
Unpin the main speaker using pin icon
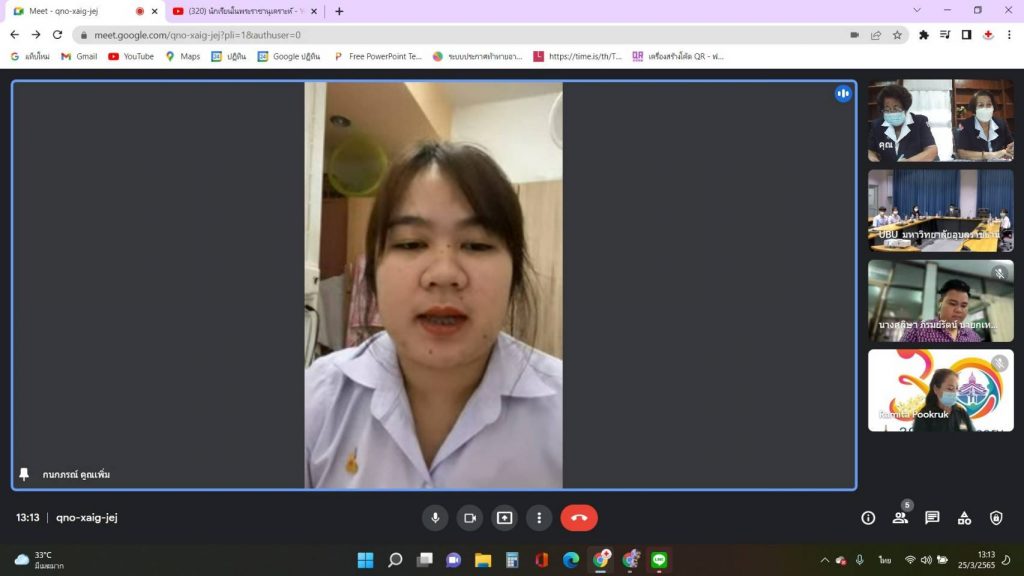24,474
